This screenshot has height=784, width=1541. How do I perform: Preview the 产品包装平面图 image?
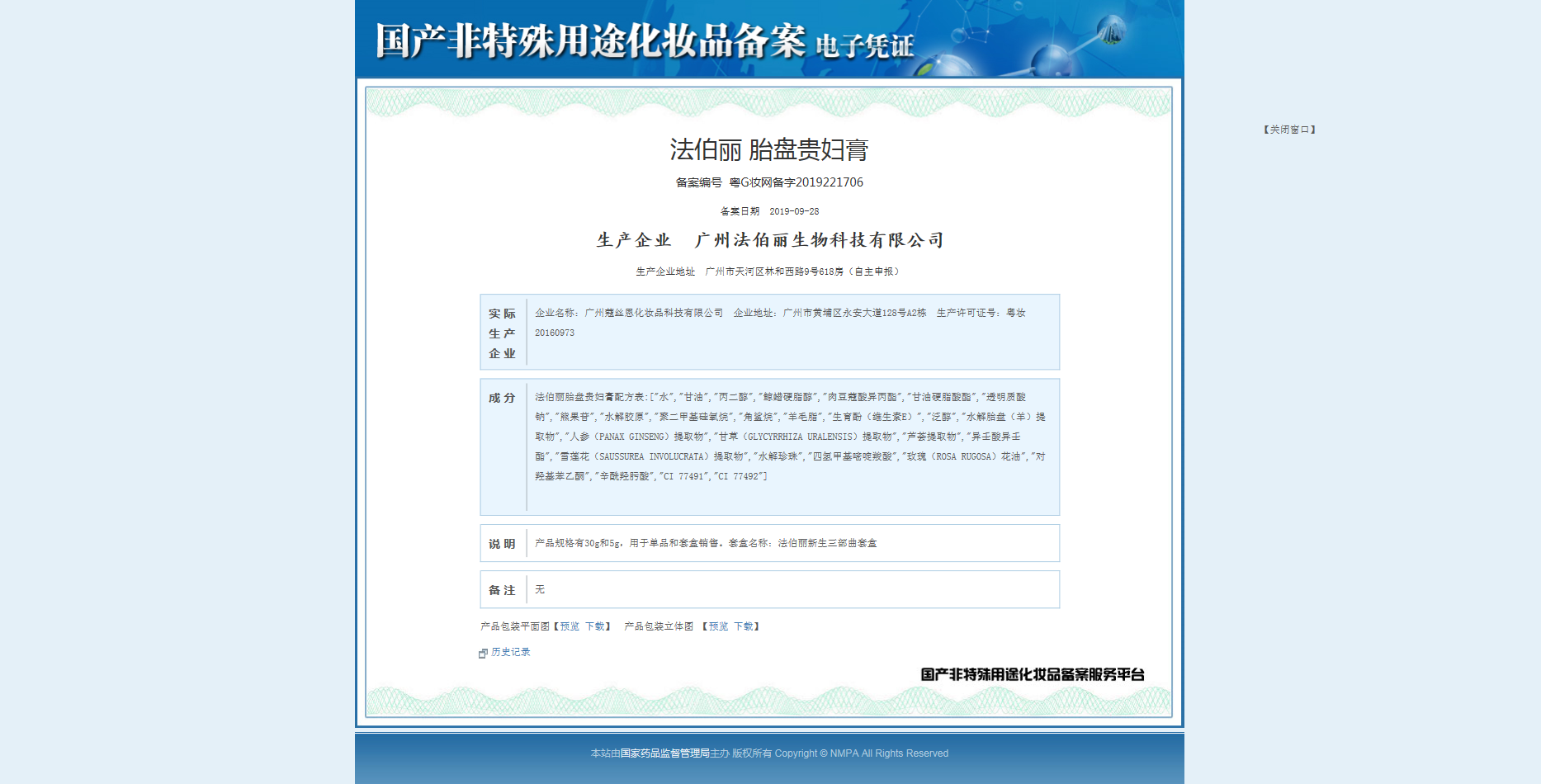coord(570,626)
